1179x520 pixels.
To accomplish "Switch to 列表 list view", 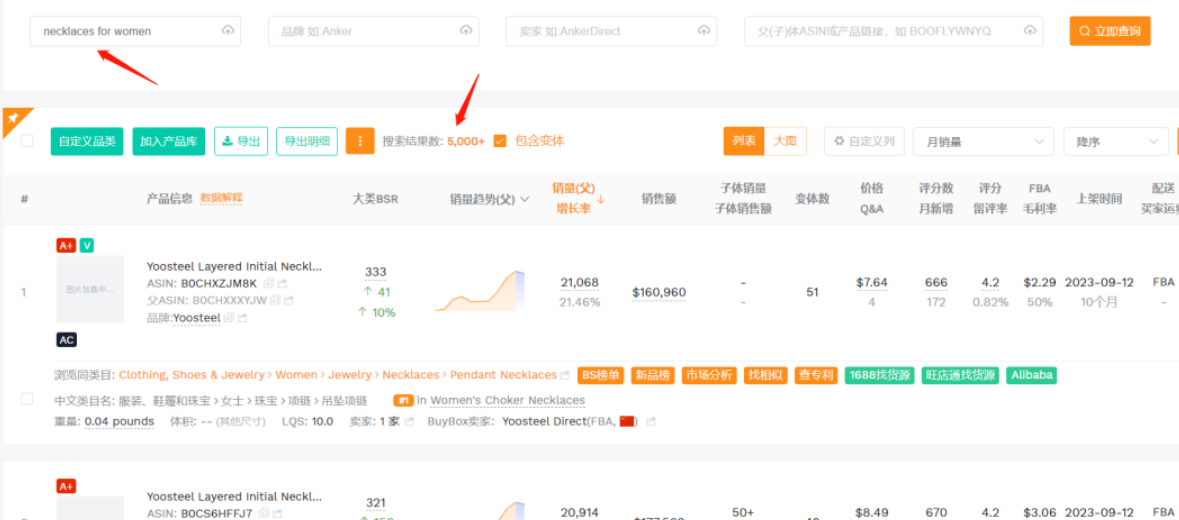I will click(744, 141).
